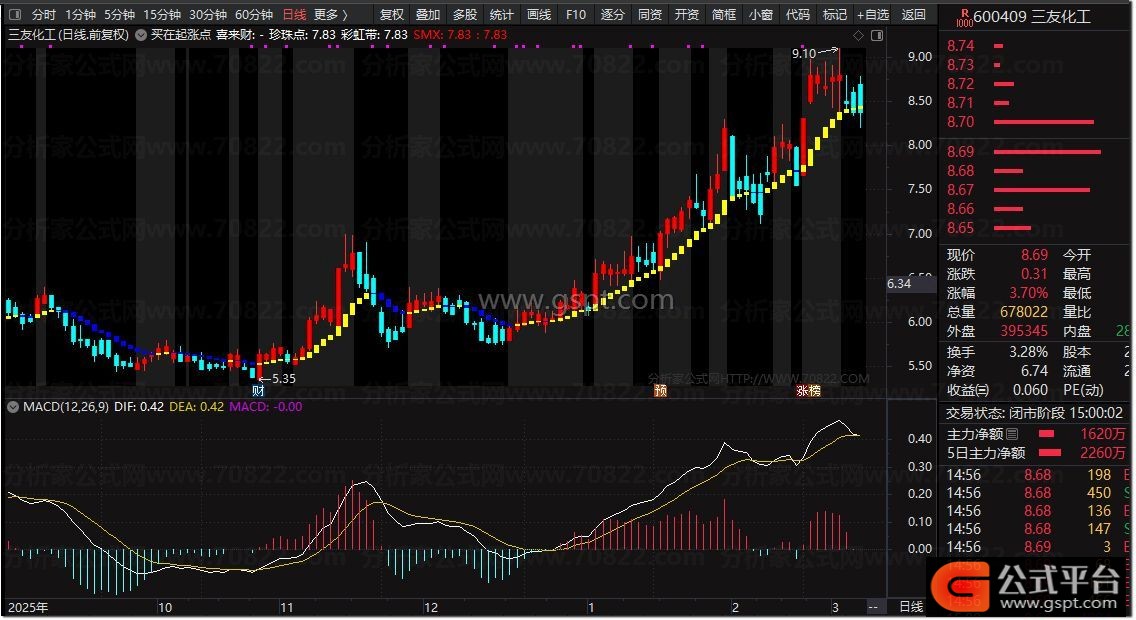This screenshot has height=620, width=1136.
Task: Switch to the 日线 daily period tab
Action: click(294, 15)
